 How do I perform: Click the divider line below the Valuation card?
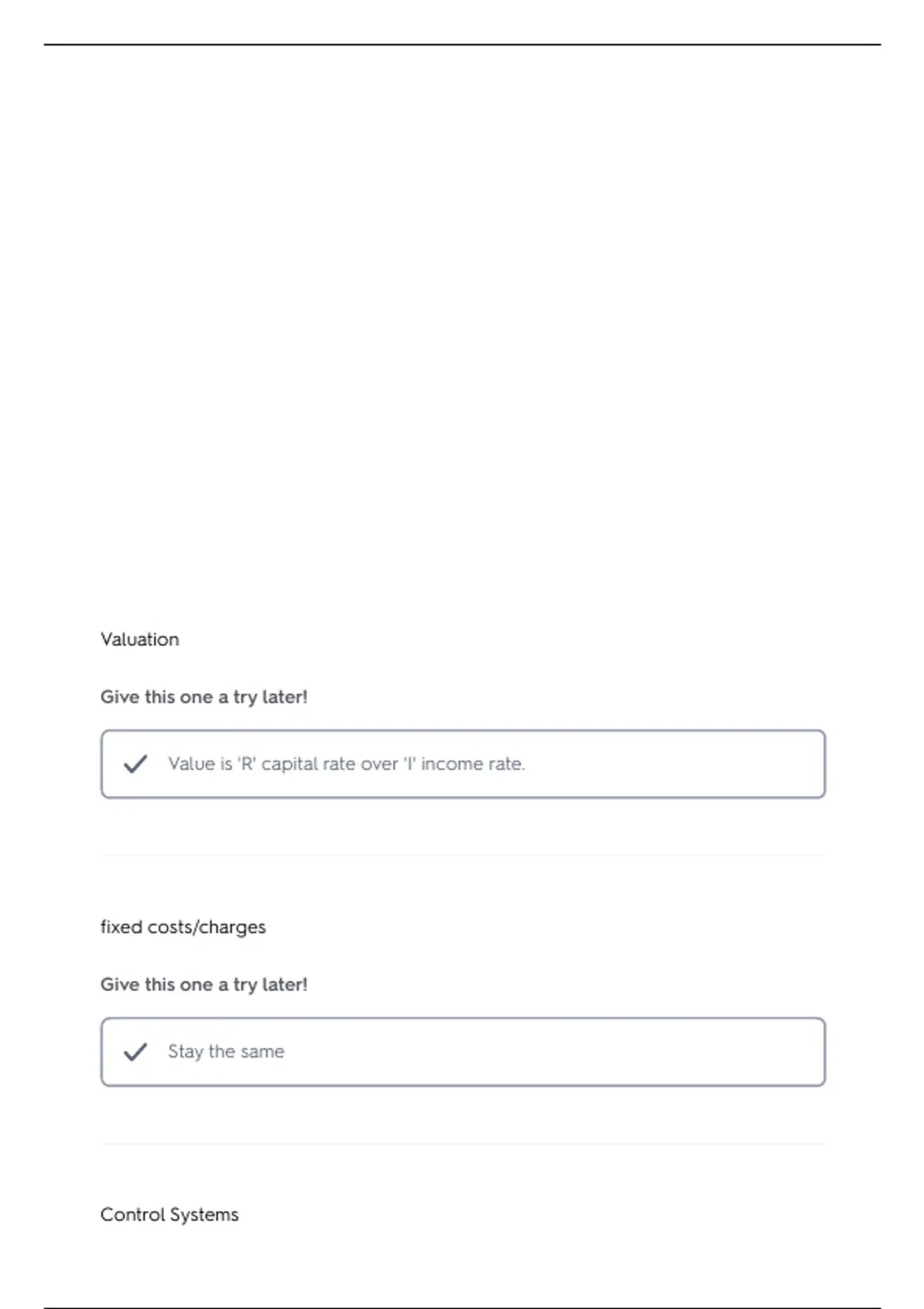[463, 855]
